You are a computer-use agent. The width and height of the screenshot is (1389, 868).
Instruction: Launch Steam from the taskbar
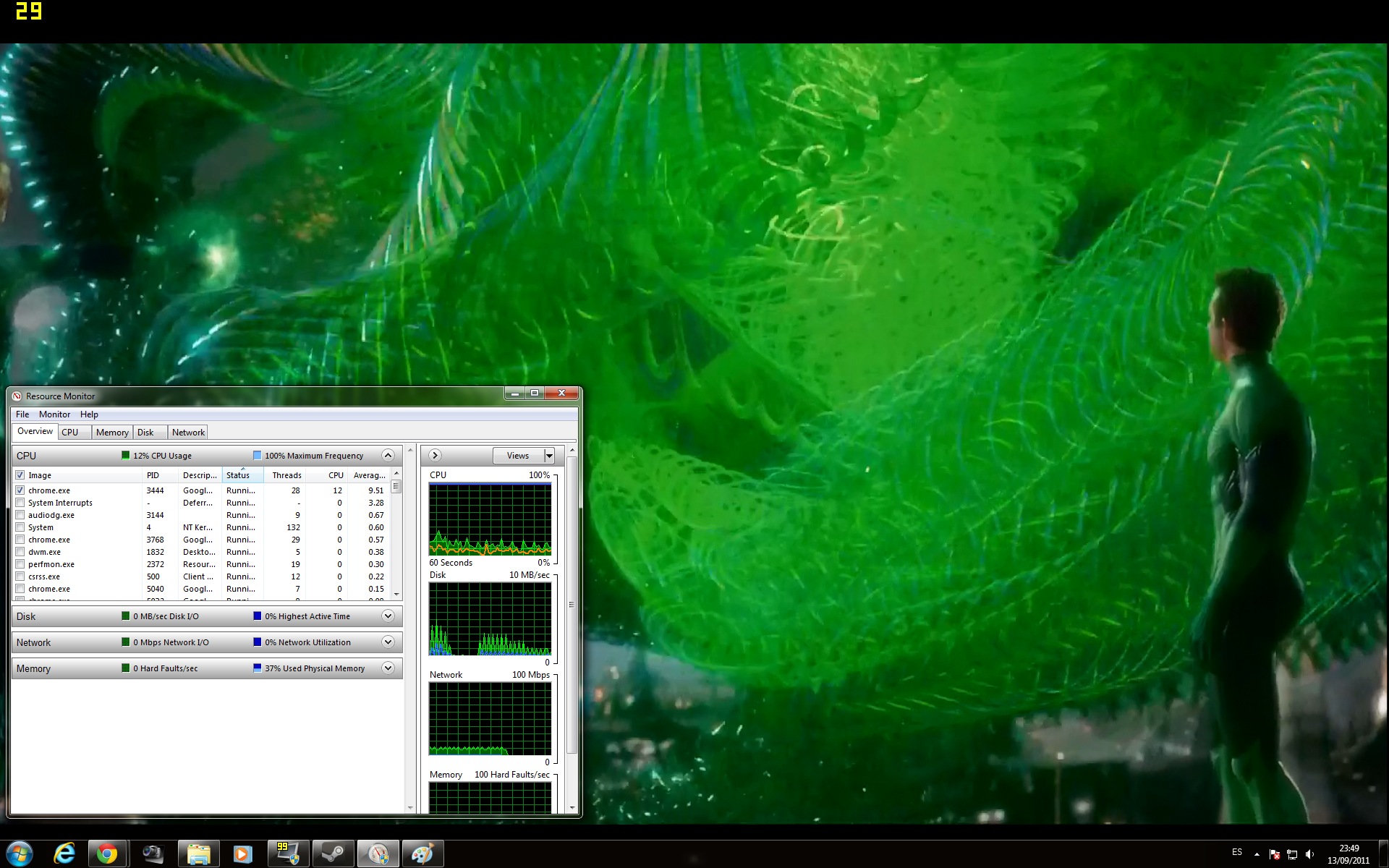[x=333, y=854]
